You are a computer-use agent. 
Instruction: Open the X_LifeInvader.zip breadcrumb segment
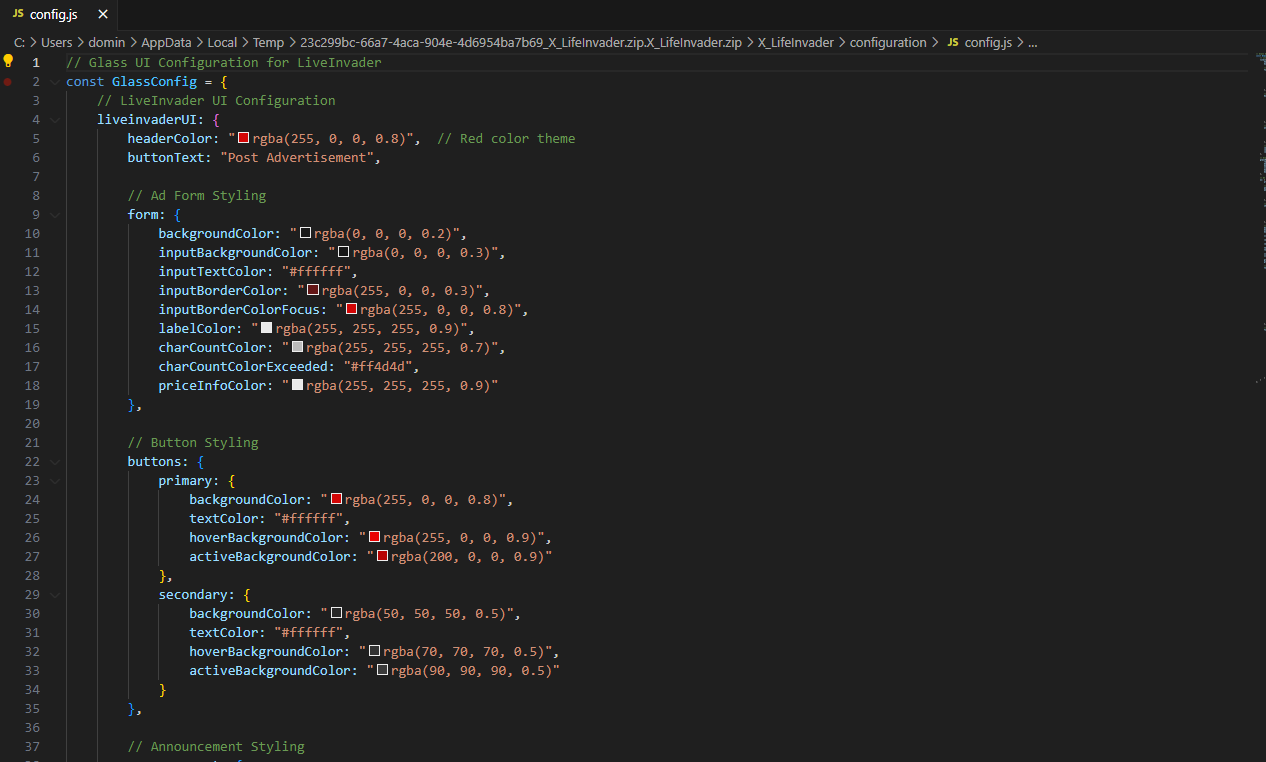[x=521, y=42]
